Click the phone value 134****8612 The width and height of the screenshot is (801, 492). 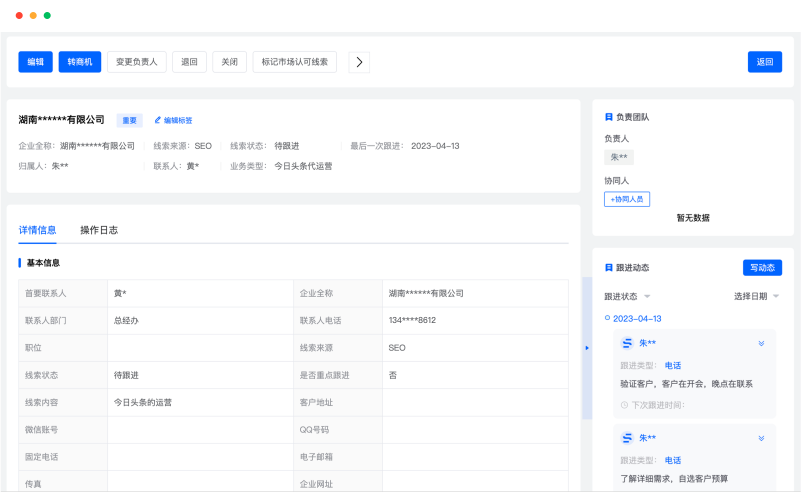412,320
